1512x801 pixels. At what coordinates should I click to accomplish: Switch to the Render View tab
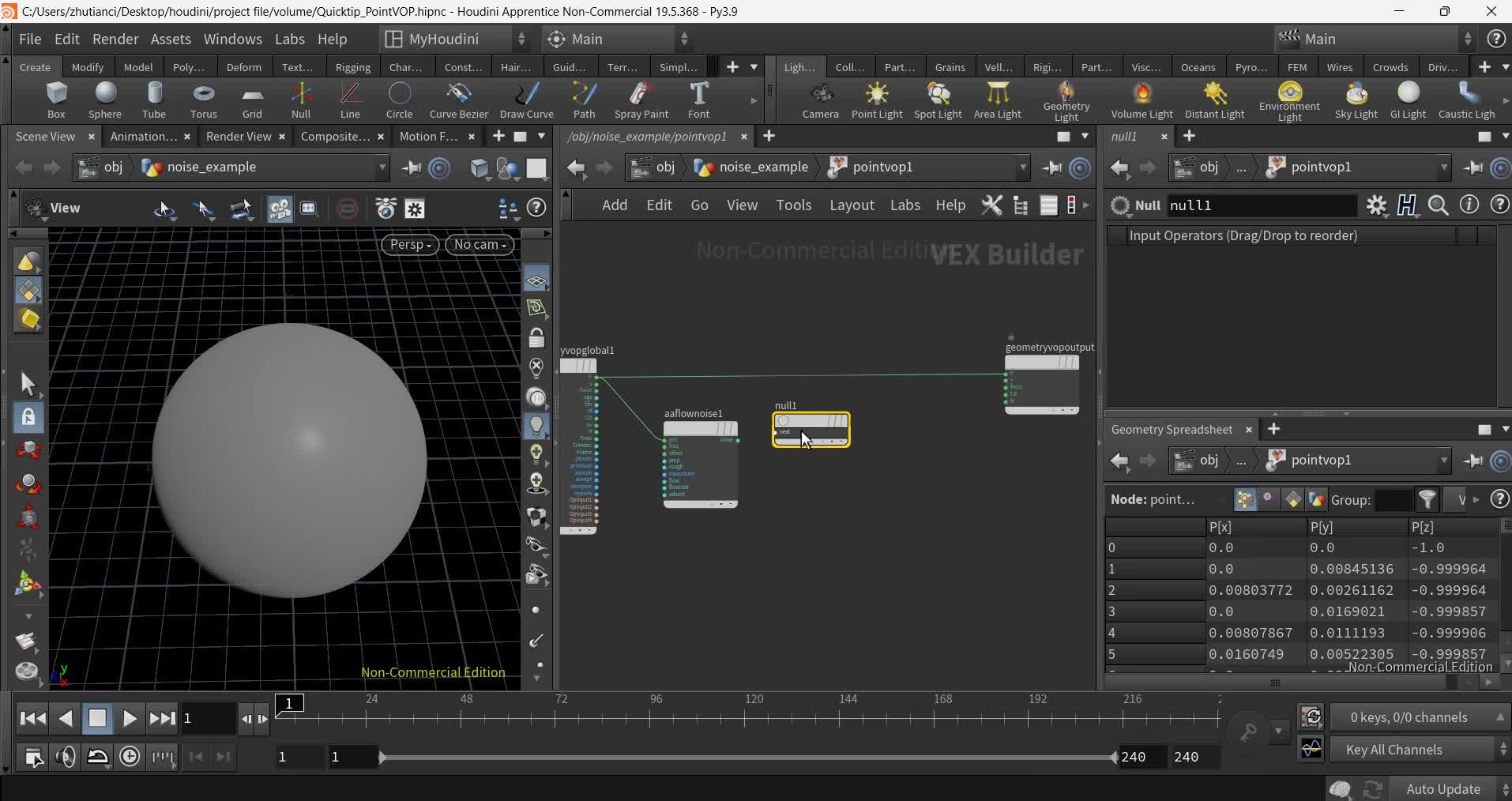238,137
